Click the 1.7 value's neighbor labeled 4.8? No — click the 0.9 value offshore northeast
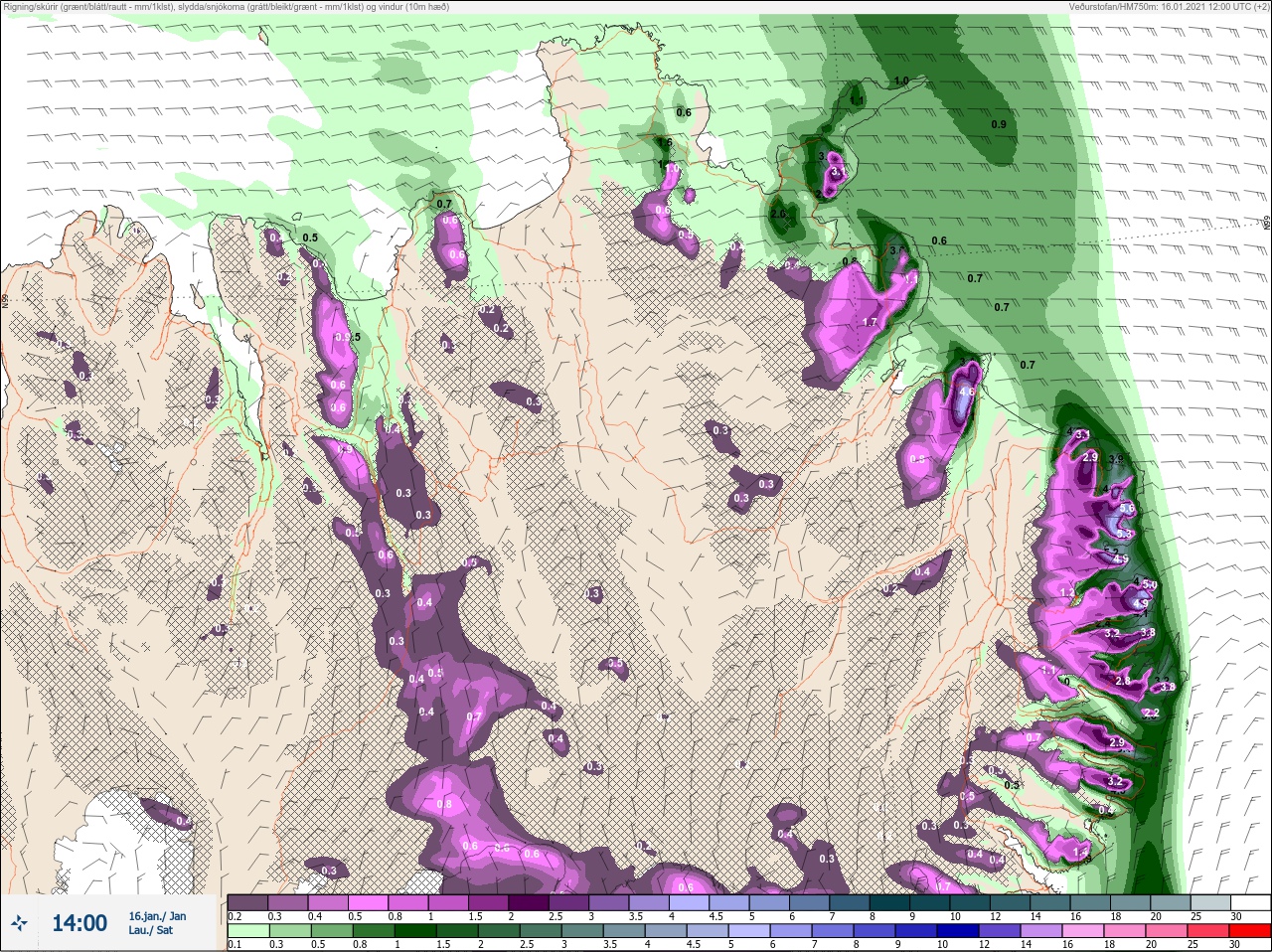The width and height of the screenshot is (1272, 952). click(x=1000, y=124)
